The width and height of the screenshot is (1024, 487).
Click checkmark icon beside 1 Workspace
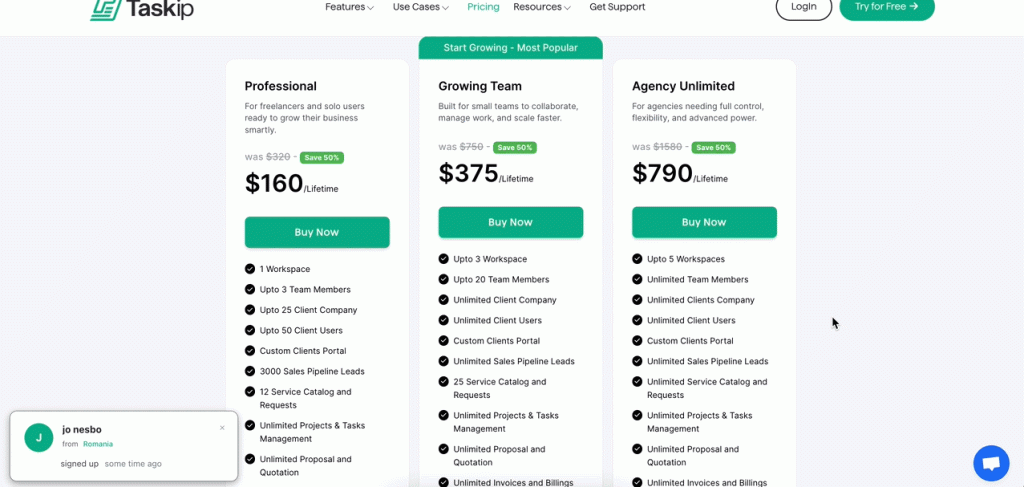coord(250,269)
